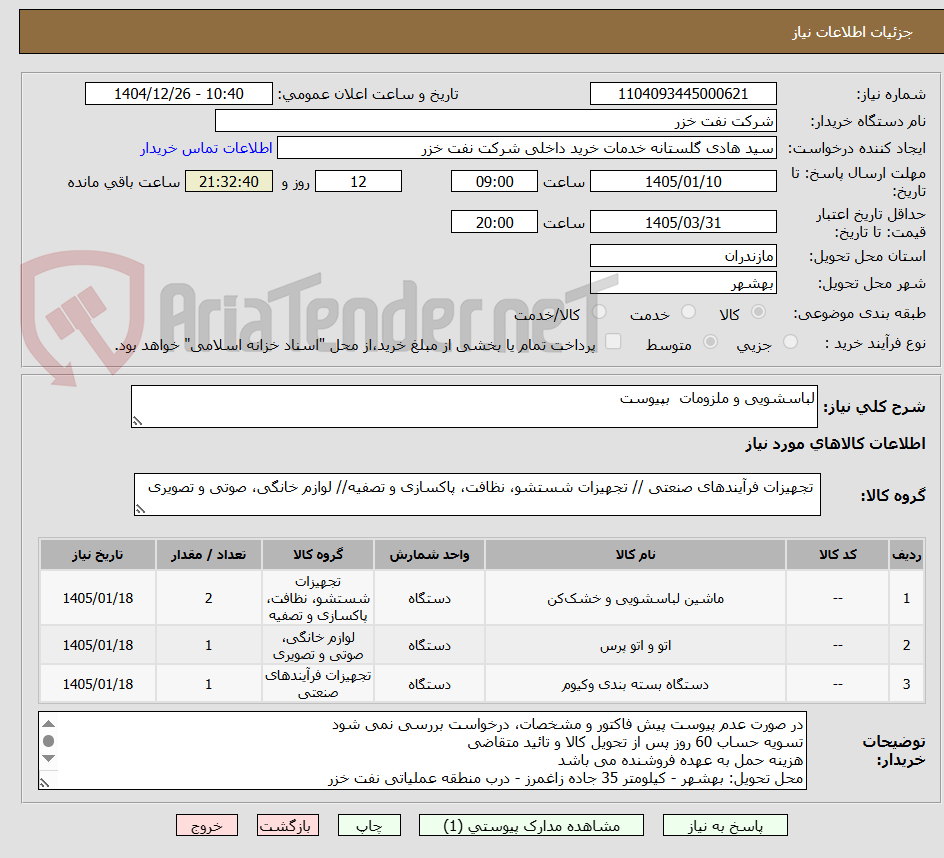Click item ماشین لباسشویی و خشک‌کن
The height and width of the screenshot is (858, 944).
pos(635,598)
